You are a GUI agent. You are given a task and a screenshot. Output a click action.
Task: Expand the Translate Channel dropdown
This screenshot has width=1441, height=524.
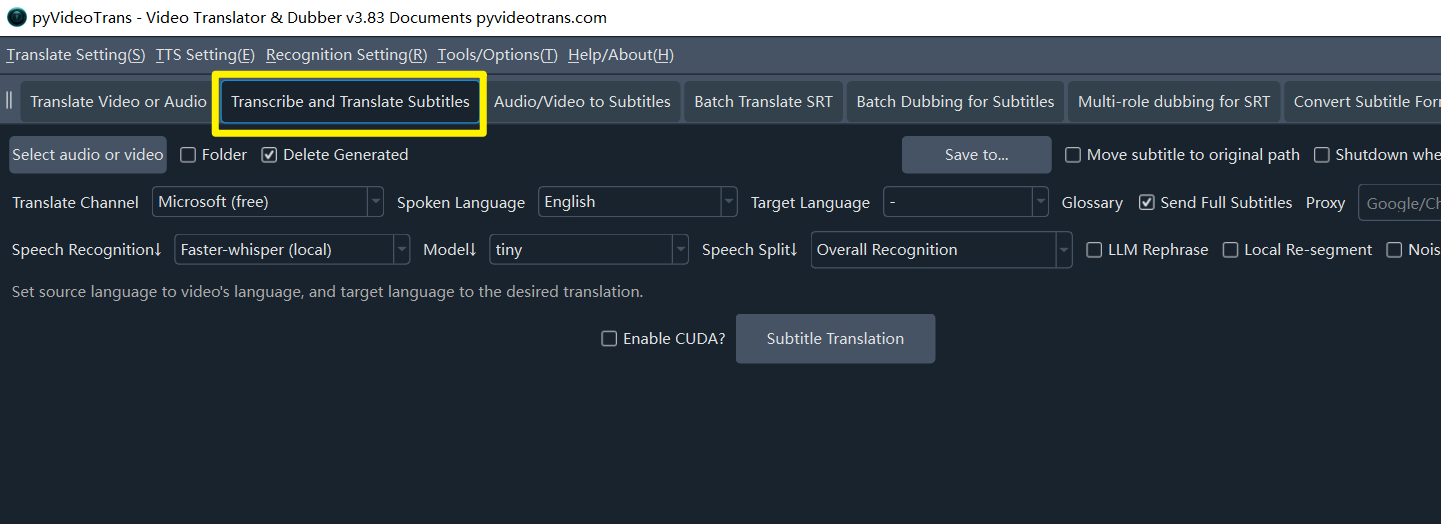tap(268, 202)
